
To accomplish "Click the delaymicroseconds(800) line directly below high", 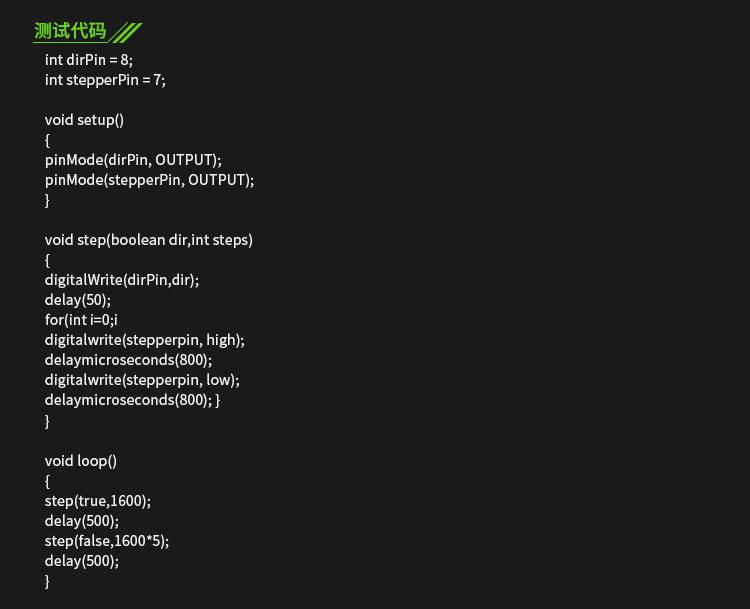I will pyautogui.click(x=128, y=360).
